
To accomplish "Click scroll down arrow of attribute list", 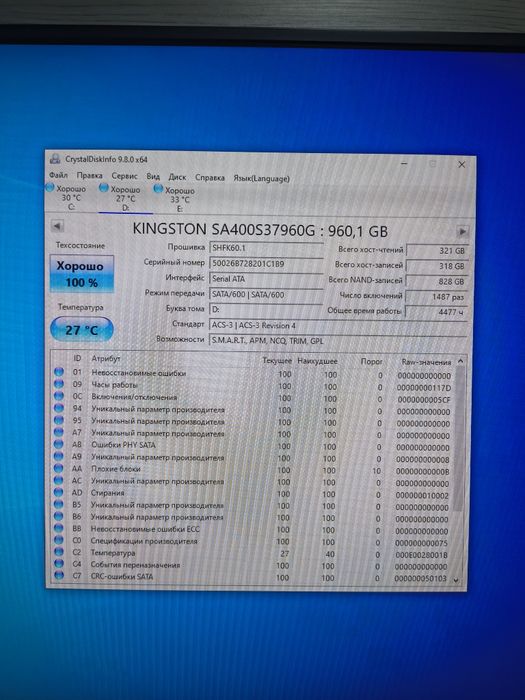I will [x=456, y=580].
